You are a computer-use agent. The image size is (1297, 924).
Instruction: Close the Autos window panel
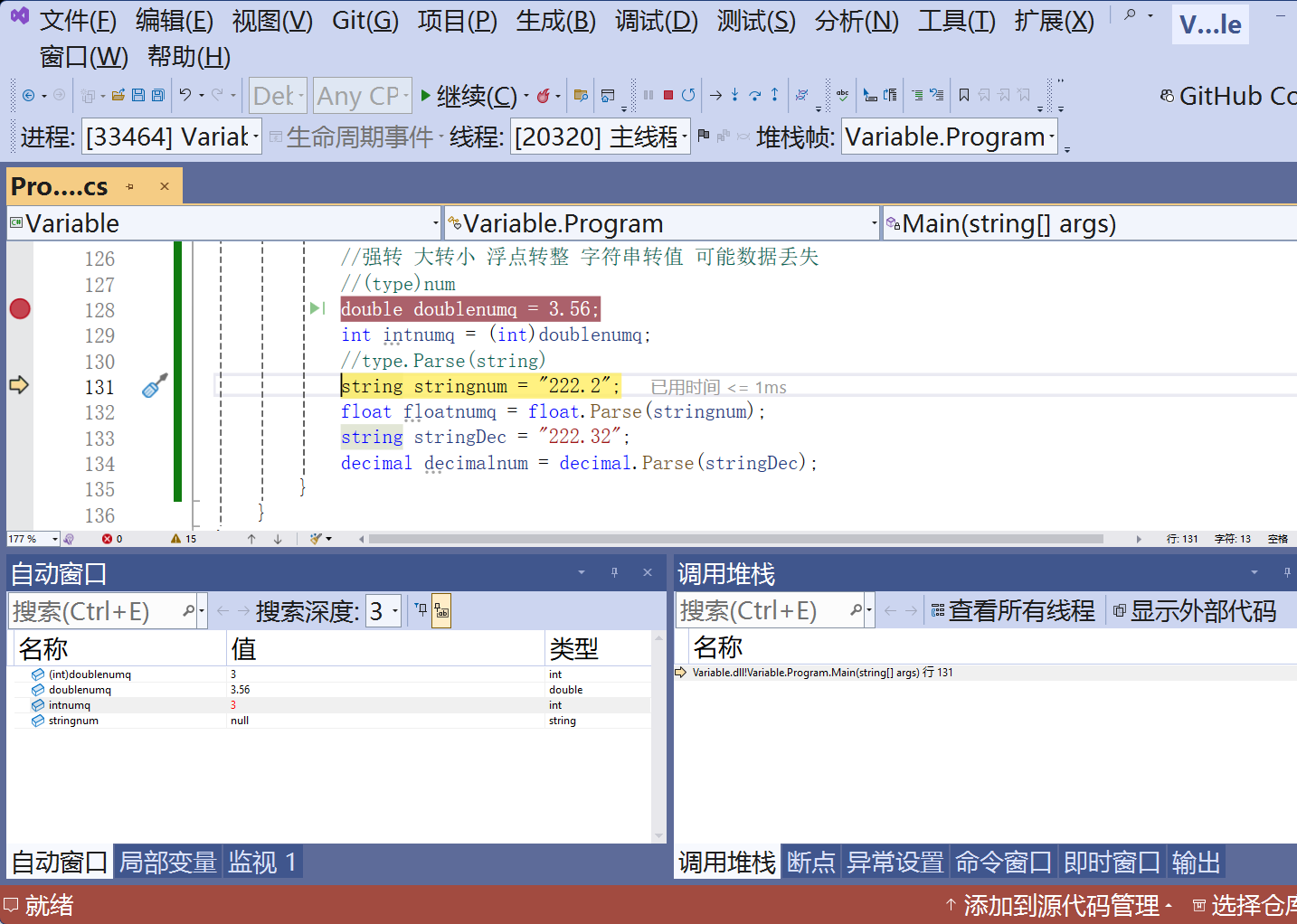click(x=648, y=572)
